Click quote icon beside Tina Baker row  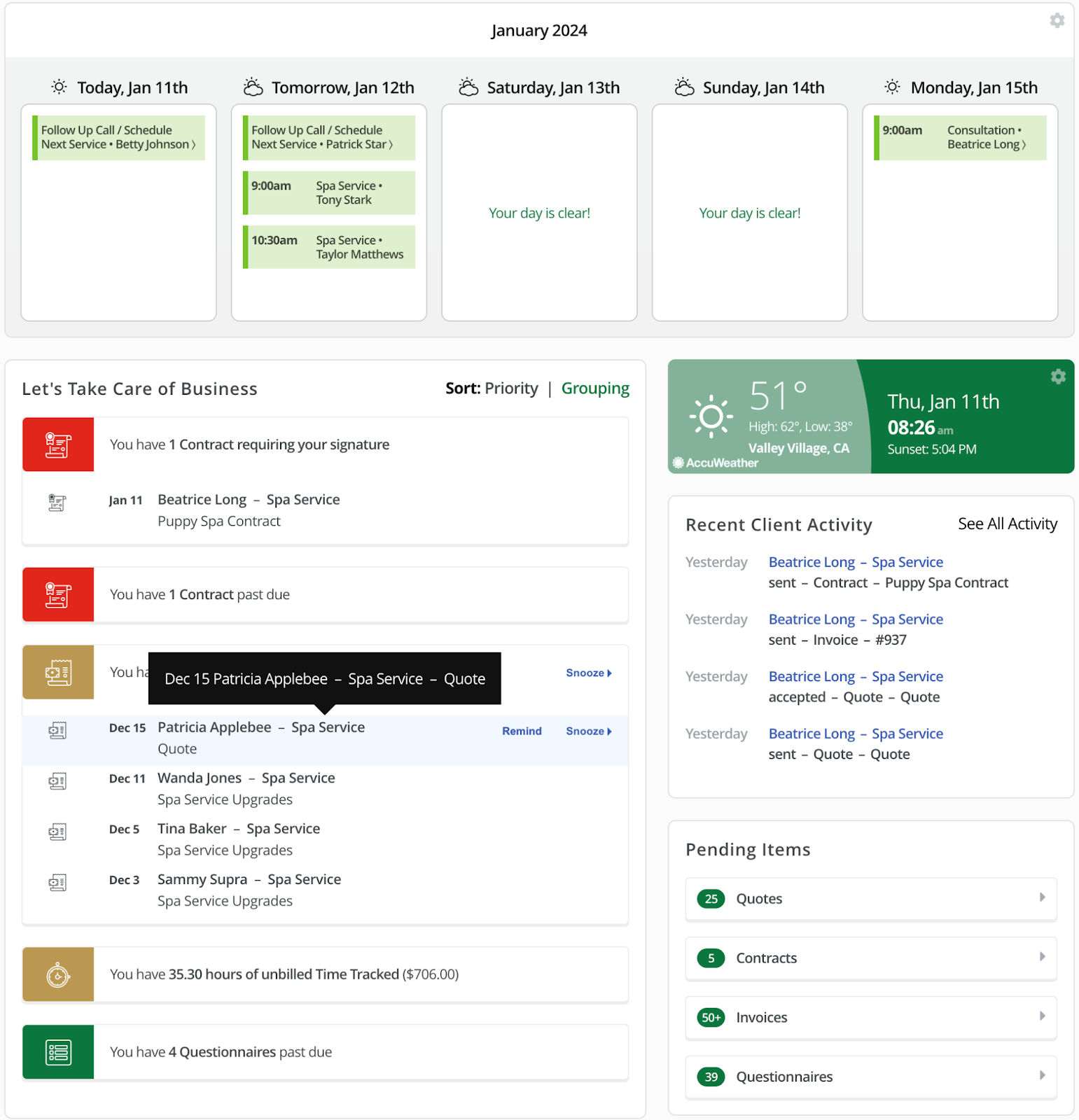pyautogui.click(x=57, y=832)
